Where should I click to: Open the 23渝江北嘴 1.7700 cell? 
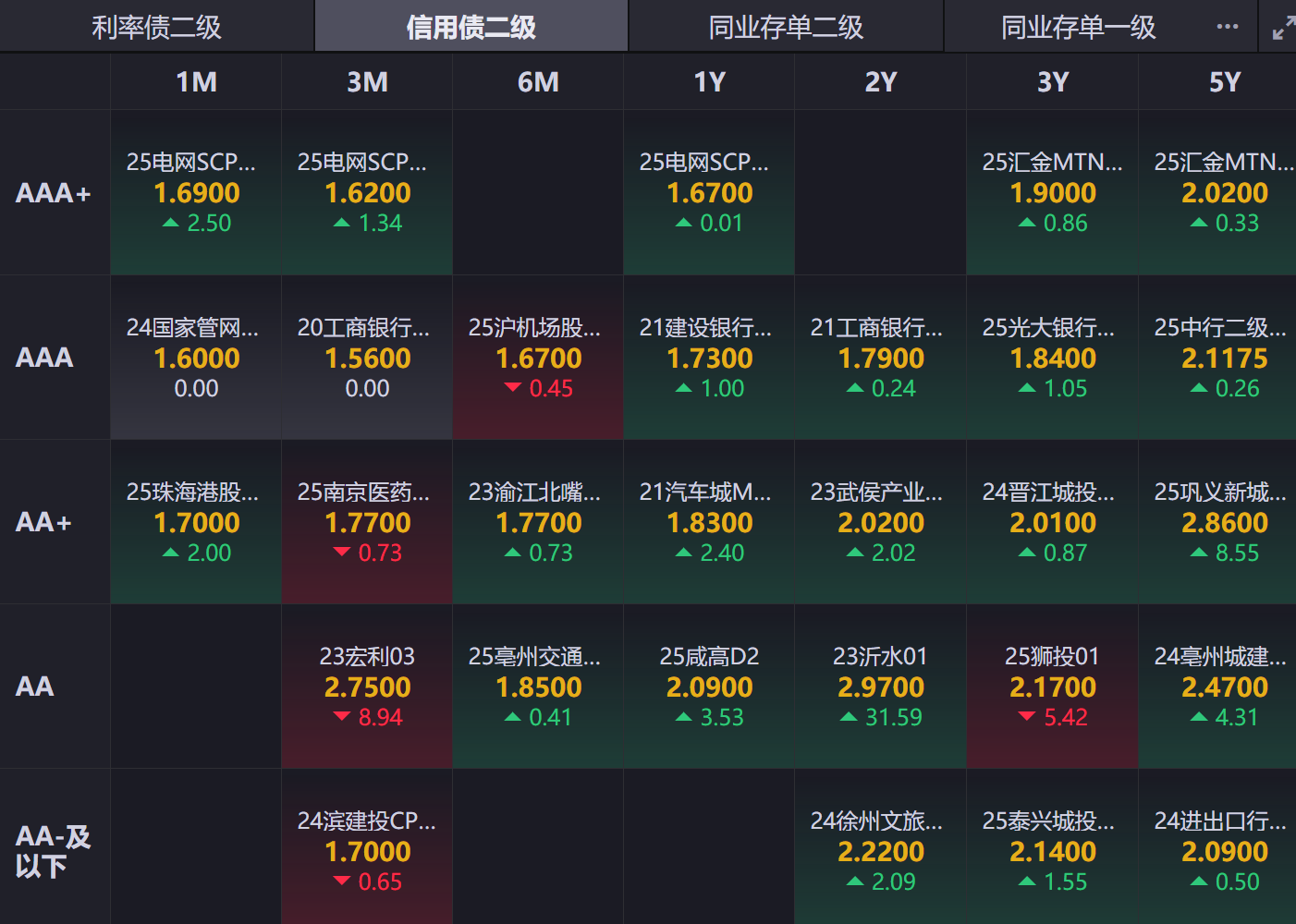538,522
